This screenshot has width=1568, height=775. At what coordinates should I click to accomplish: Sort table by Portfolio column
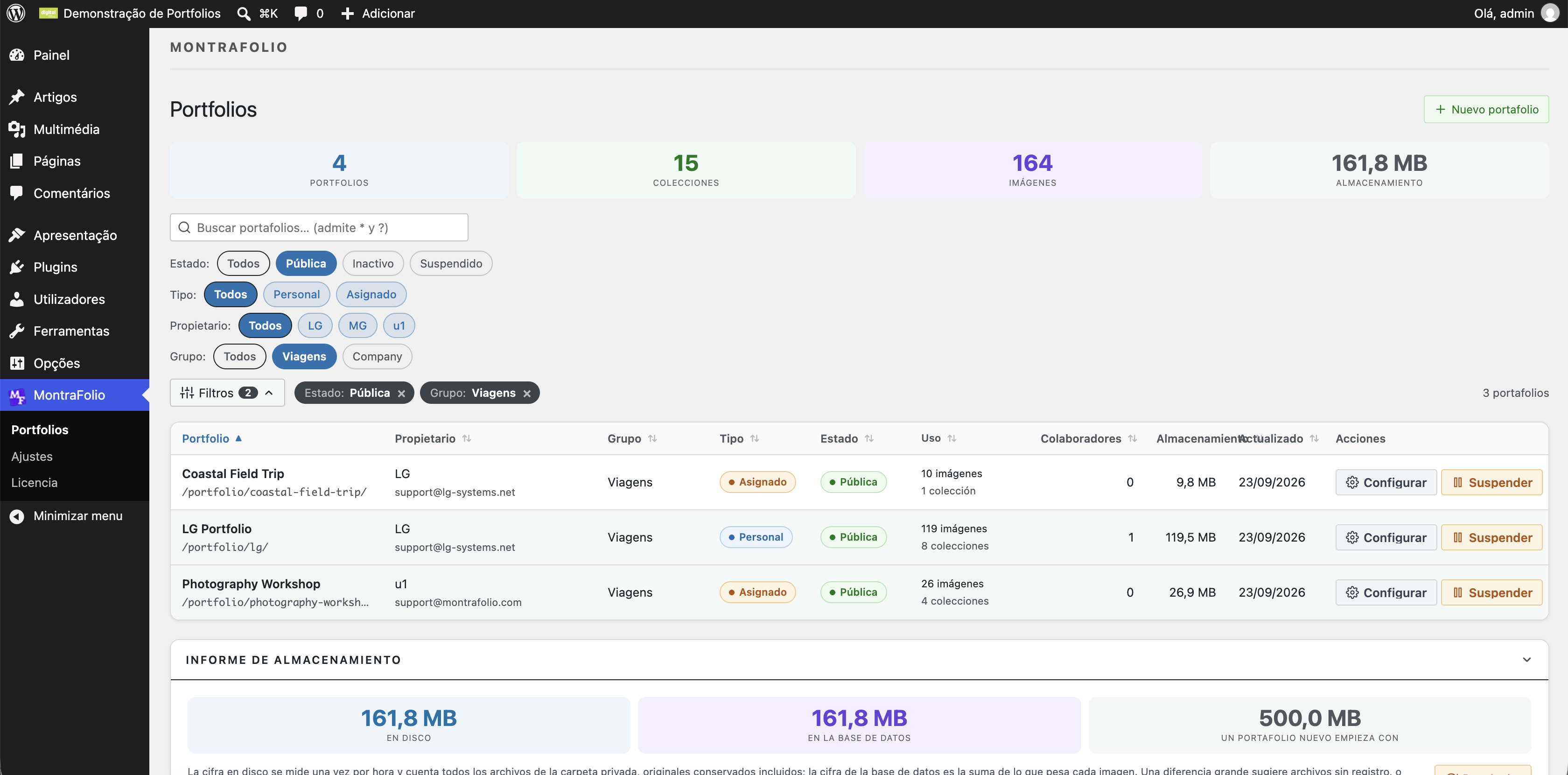pos(211,438)
